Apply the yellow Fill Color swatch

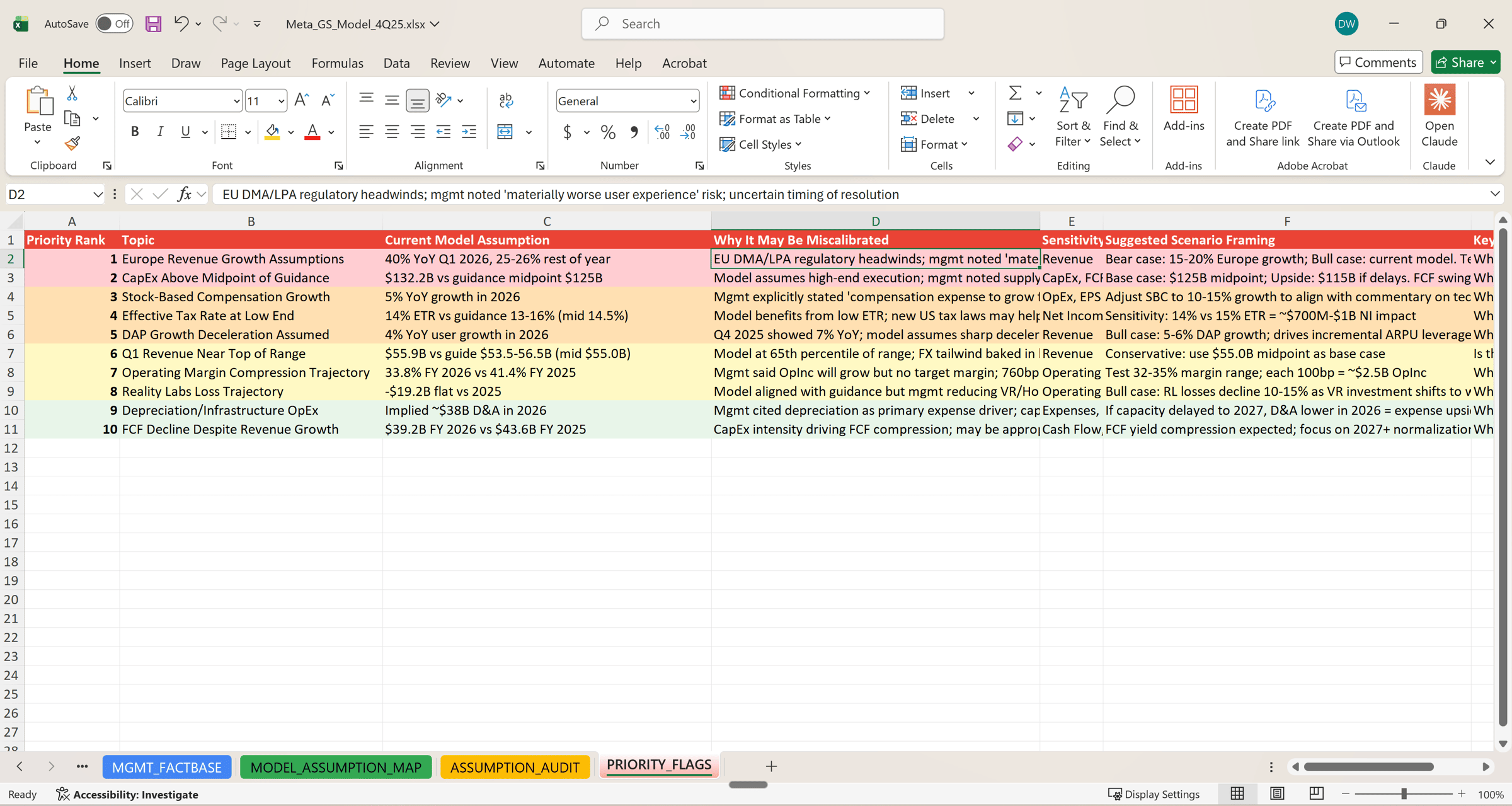[272, 132]
